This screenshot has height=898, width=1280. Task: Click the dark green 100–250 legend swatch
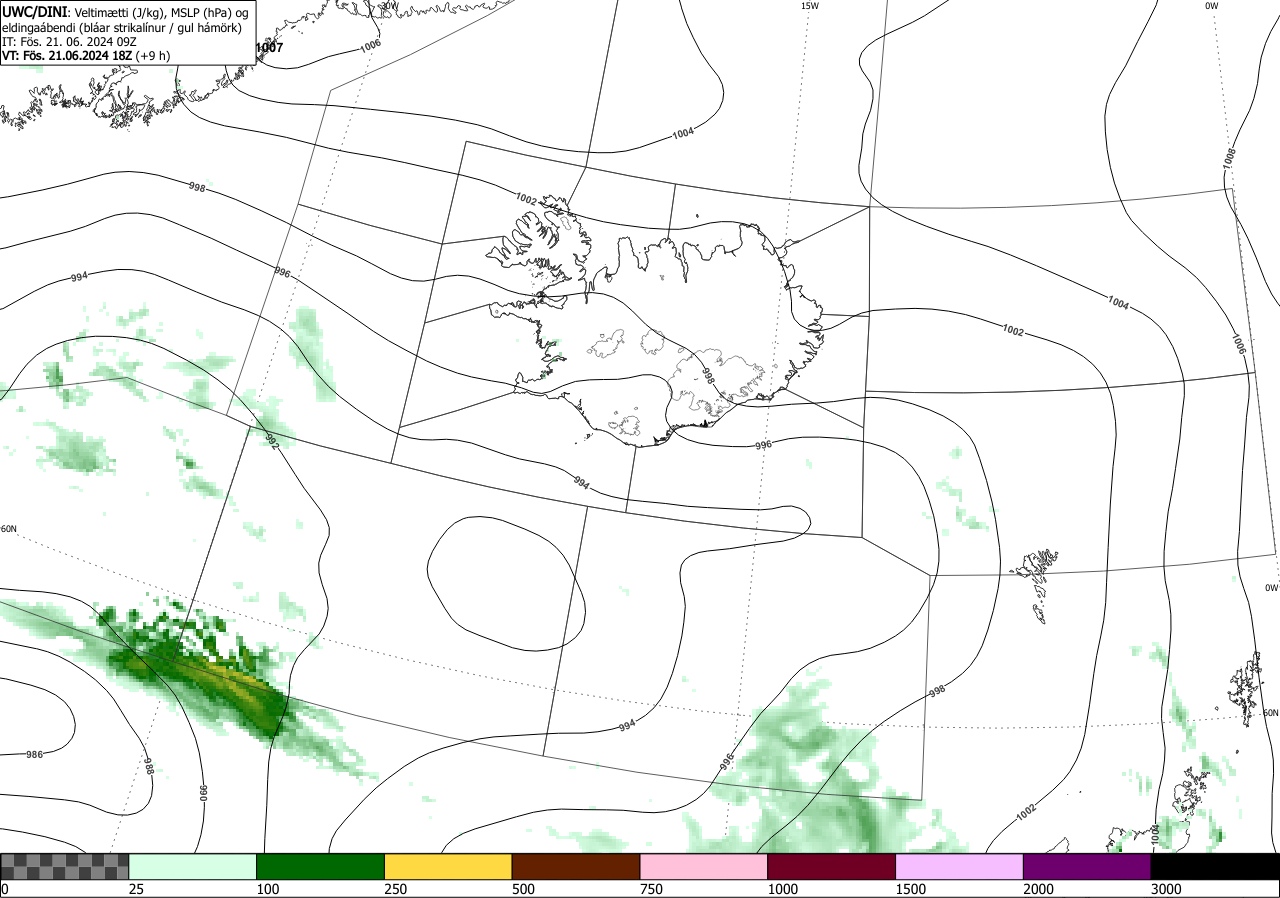[320, 866]
